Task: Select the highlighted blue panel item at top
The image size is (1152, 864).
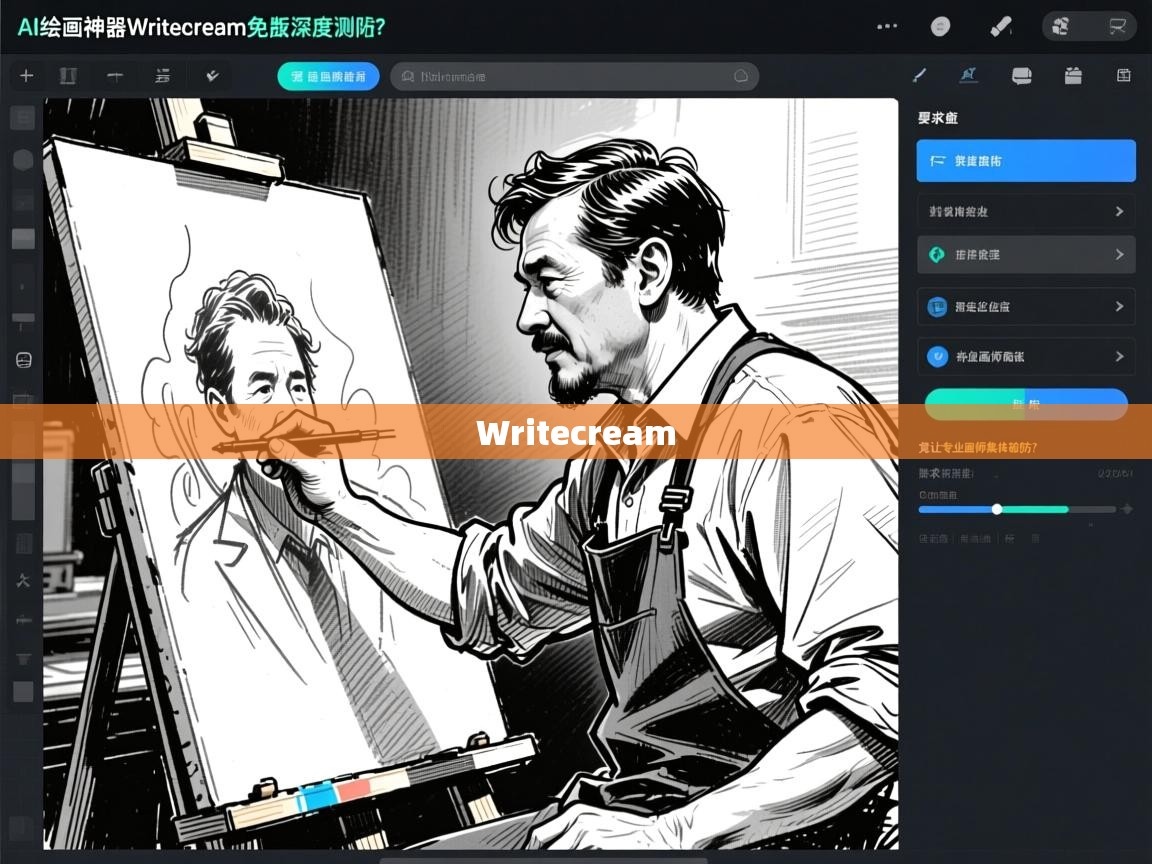Action: (1025, 161)
